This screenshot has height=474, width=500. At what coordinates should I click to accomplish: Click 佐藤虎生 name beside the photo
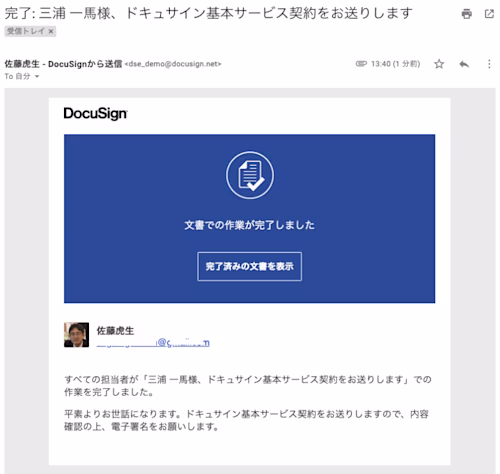click(x=115, y=331)
